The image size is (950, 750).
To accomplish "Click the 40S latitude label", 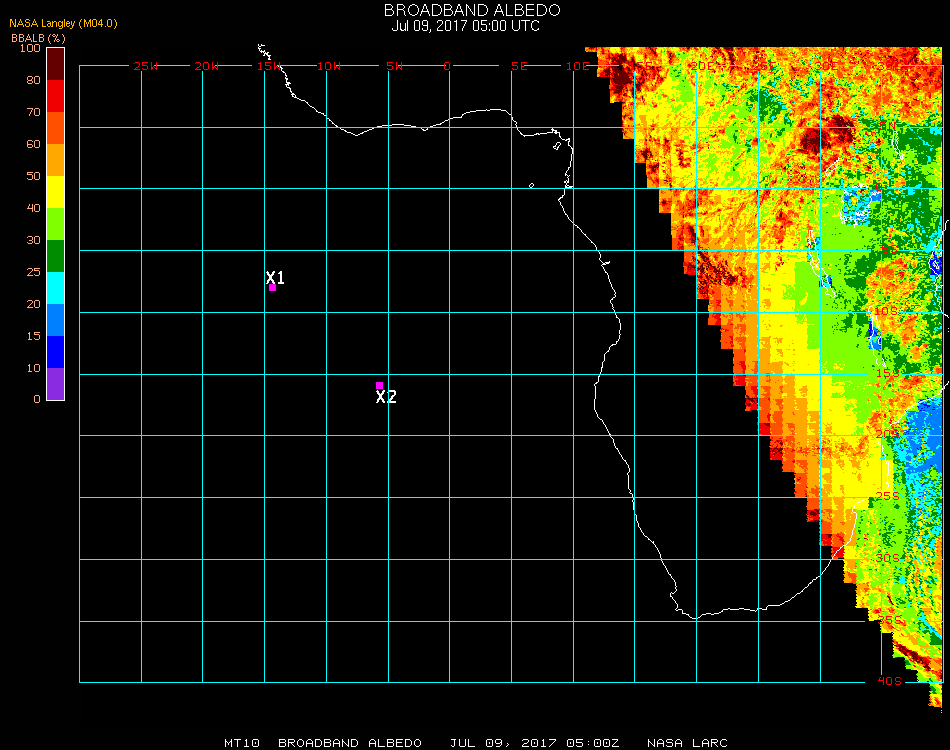I will (890, 681).
